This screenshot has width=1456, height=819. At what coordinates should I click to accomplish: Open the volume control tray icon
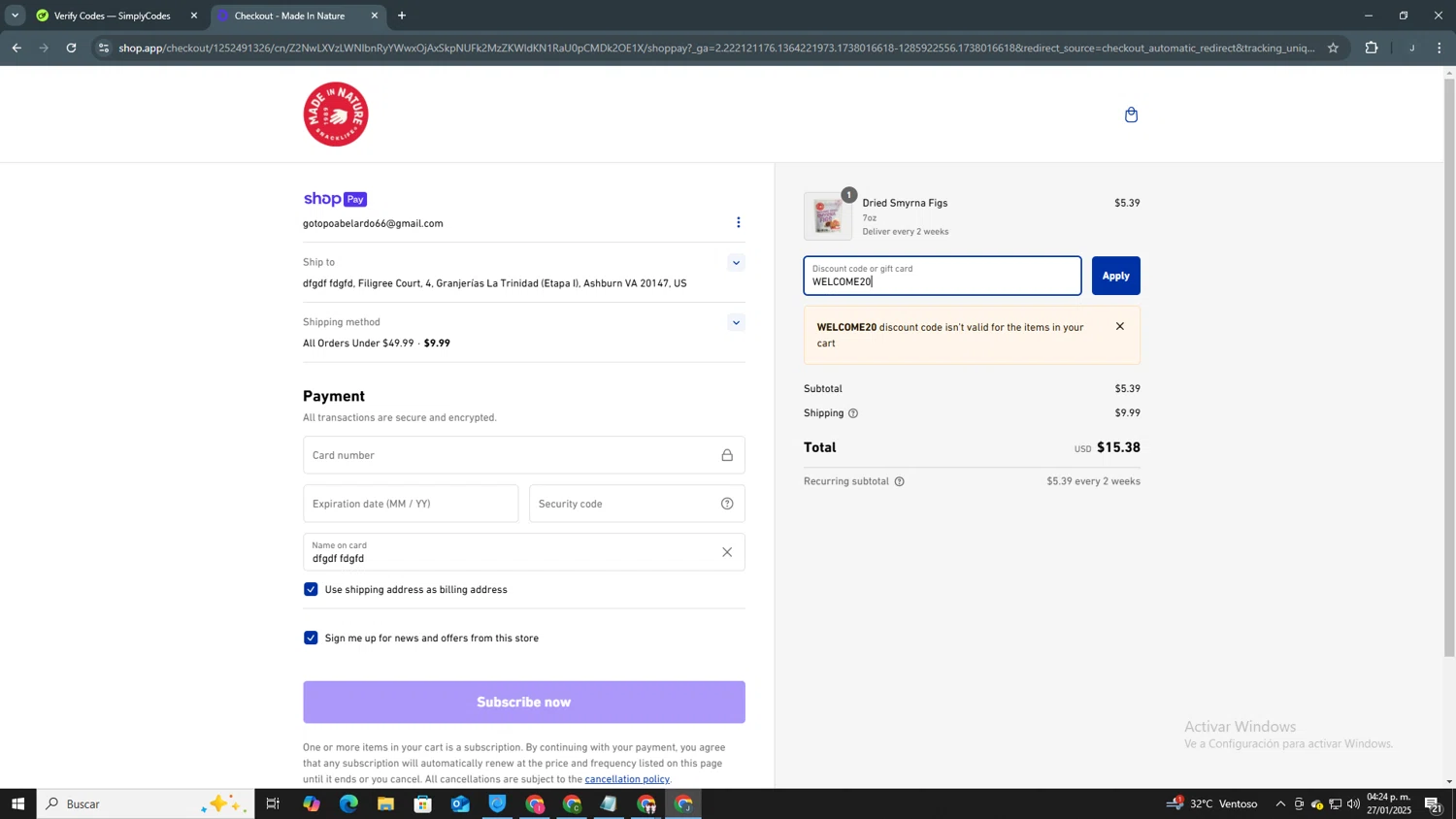pyautogui.click(x=1353, y=804)
